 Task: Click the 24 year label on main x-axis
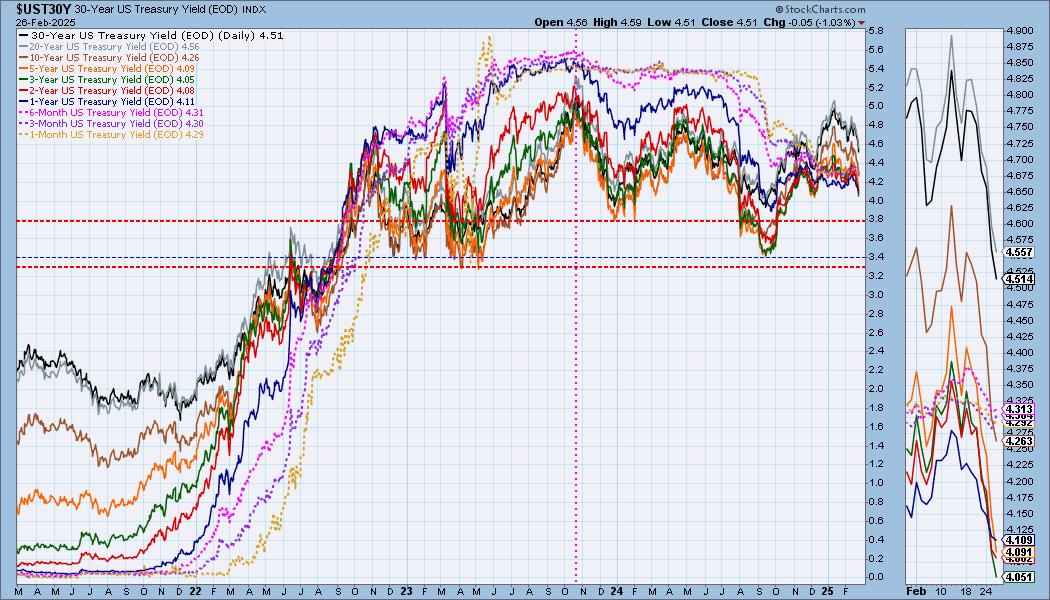pyautogui.click(x=617, y=592)
